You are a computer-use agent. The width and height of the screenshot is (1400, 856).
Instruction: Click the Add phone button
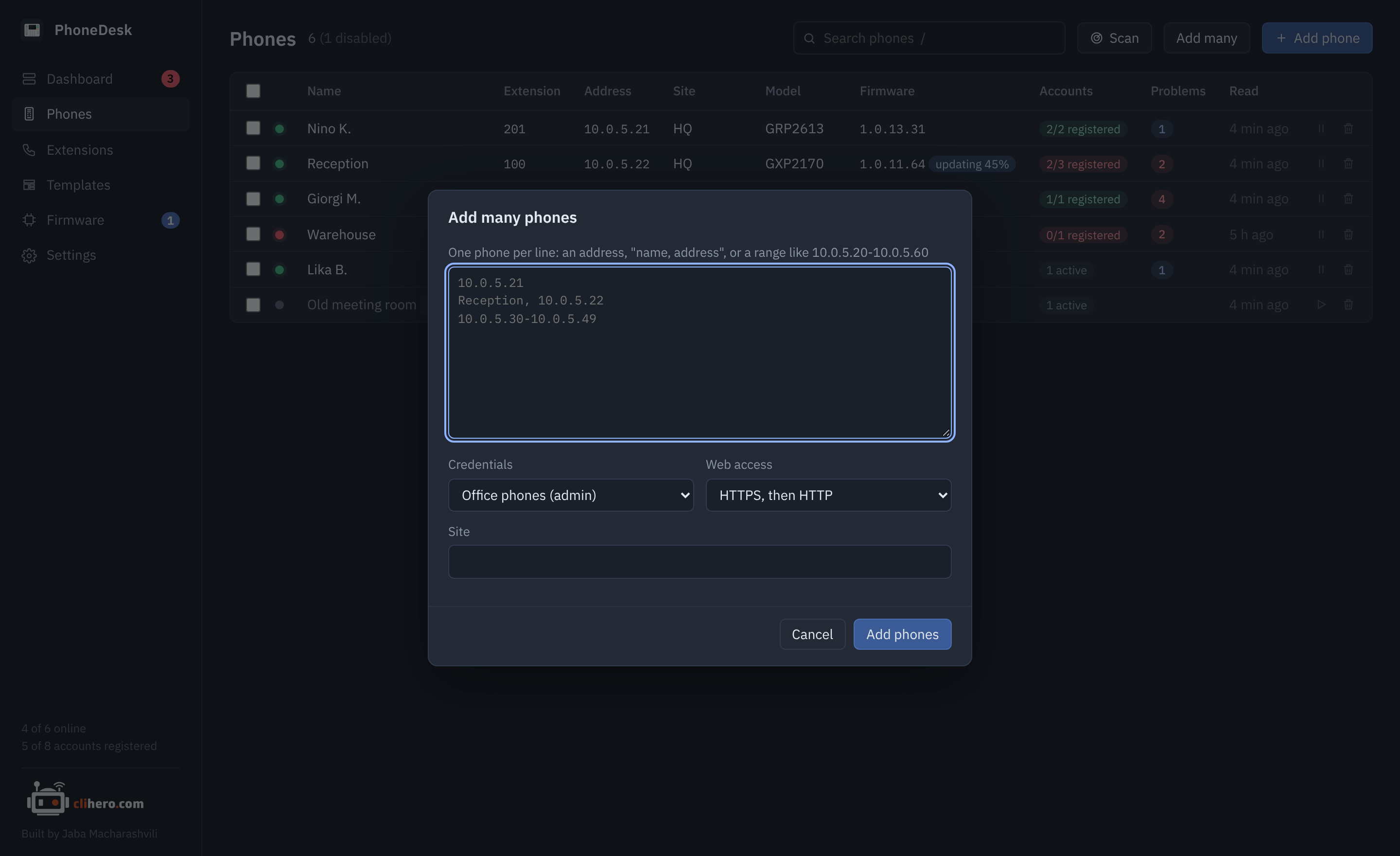pyautogui.click(x=1316, y=38)
